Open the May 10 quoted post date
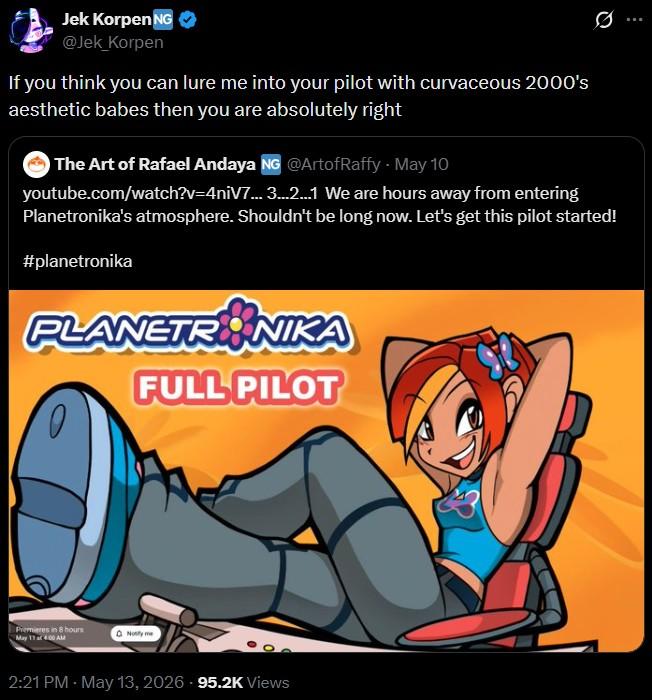 (422, 164)
